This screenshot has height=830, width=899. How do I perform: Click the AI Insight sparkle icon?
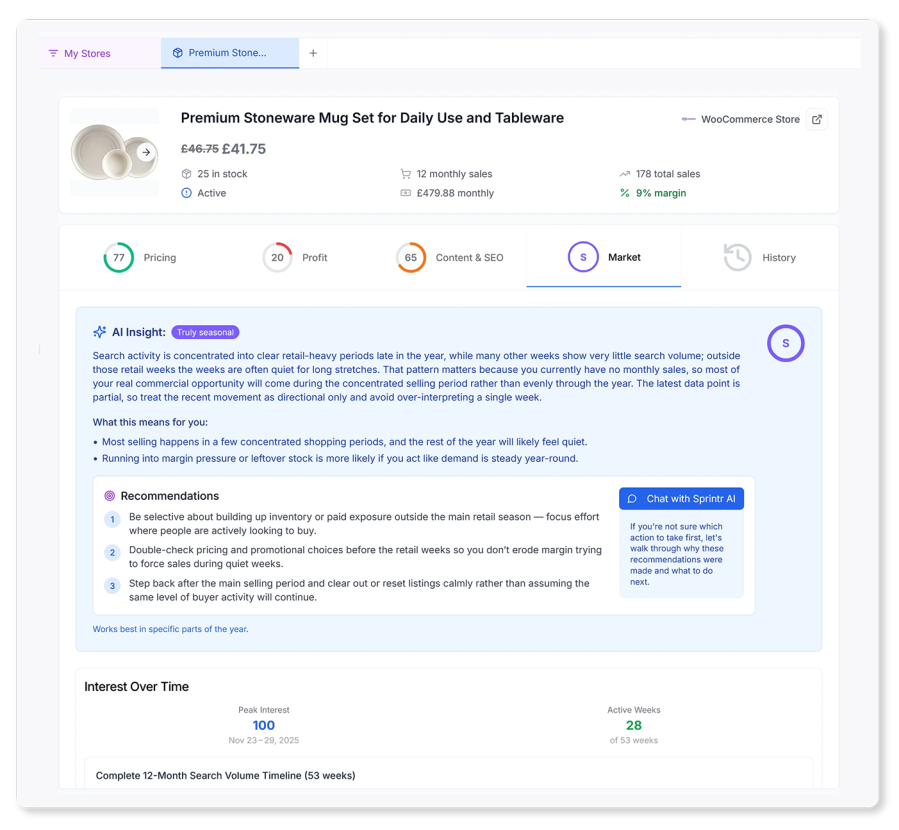click(100, 332)
